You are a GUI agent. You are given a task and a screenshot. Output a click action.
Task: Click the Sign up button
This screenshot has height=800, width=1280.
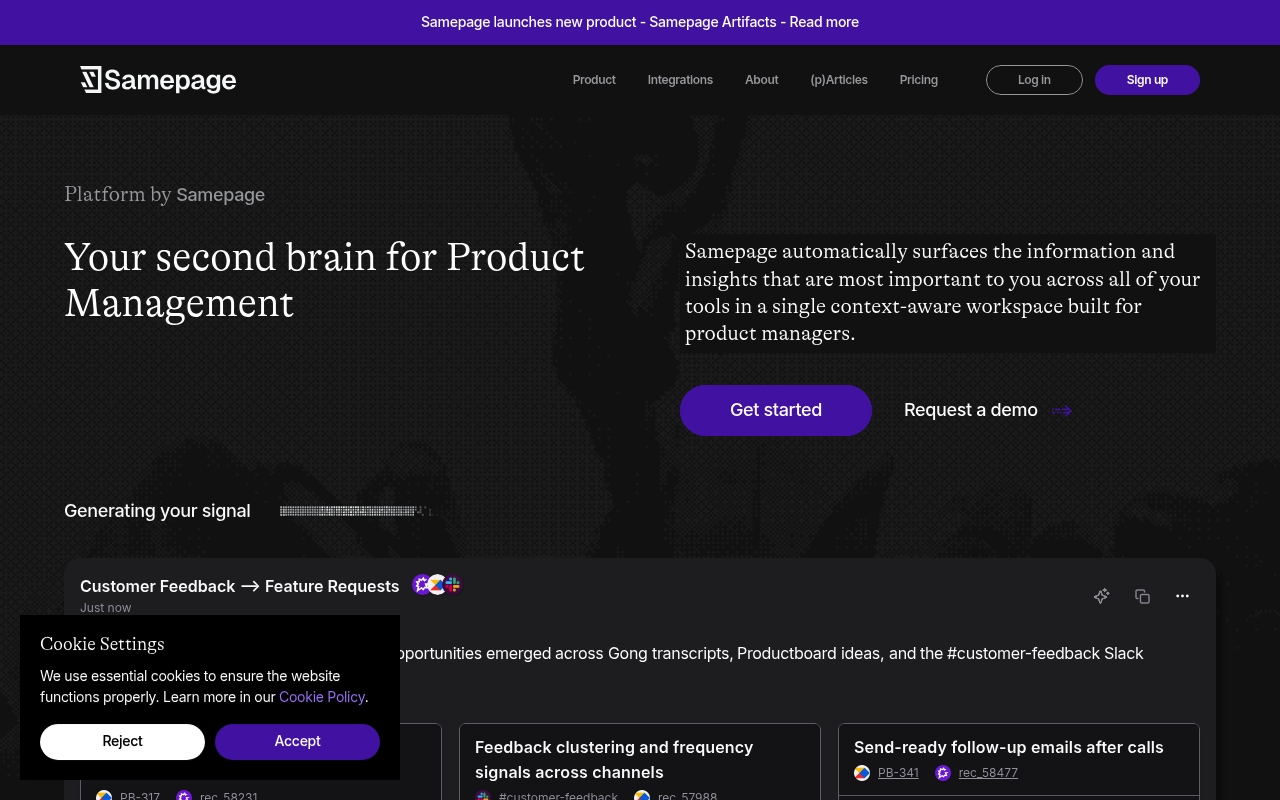[1147, 80]
